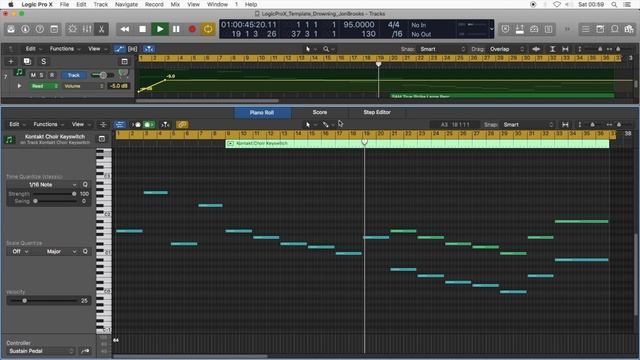
Task: Stop playback
Action: click(x=142, y=29)
